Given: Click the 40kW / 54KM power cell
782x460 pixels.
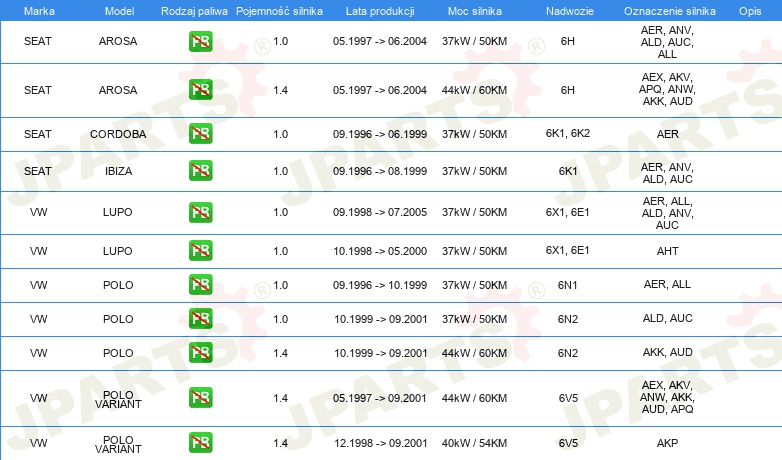Looking at the screenshot, I should click(x=474, y=443).
